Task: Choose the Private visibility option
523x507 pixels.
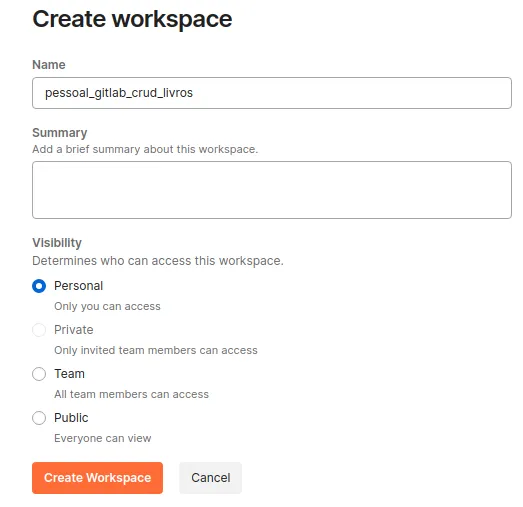Action: (x=39, y=330)
